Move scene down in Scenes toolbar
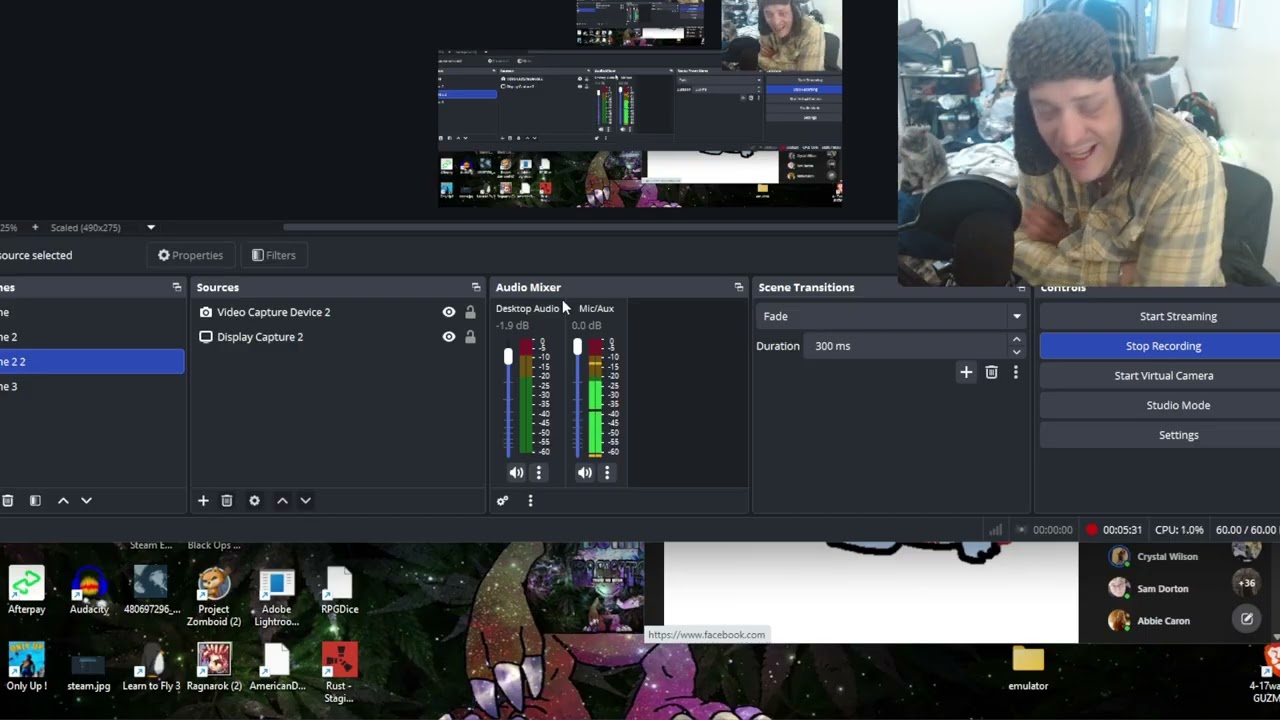 coord(86,500)
